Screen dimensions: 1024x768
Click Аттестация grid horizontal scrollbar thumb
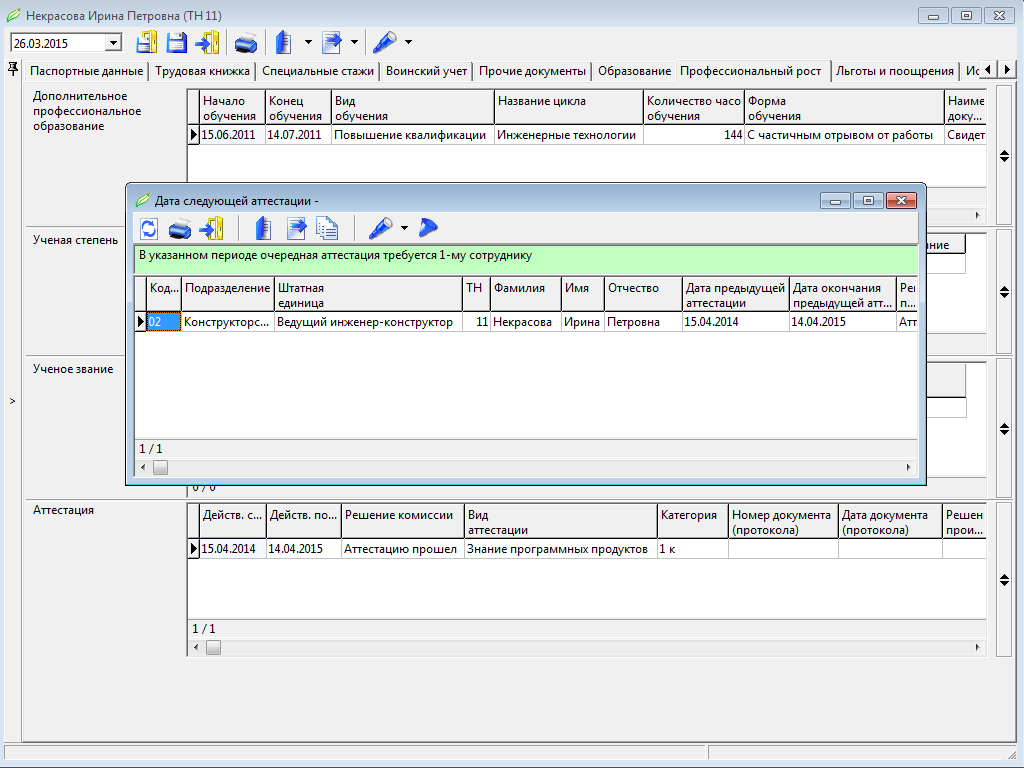(x=214, y=647)
